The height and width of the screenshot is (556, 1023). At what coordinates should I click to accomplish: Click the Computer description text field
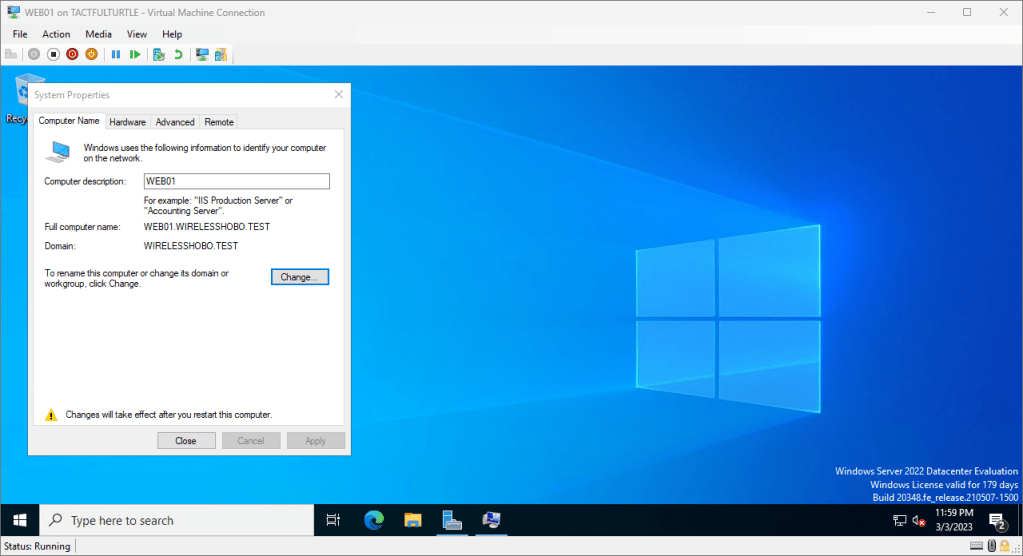click(x=236, y=181)
